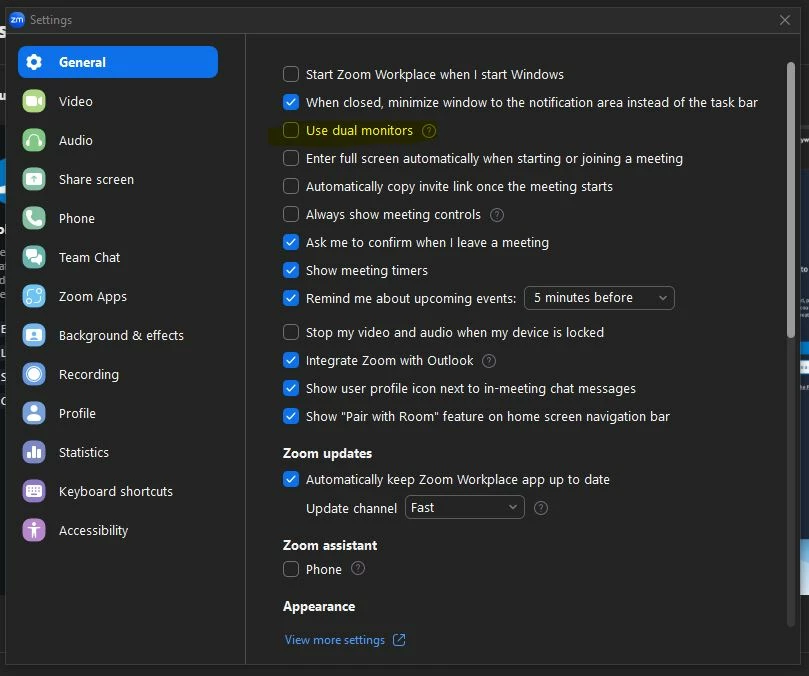Click help icon next to Use dual monitors
809x676 pixels.
click(x=429, y=131)
